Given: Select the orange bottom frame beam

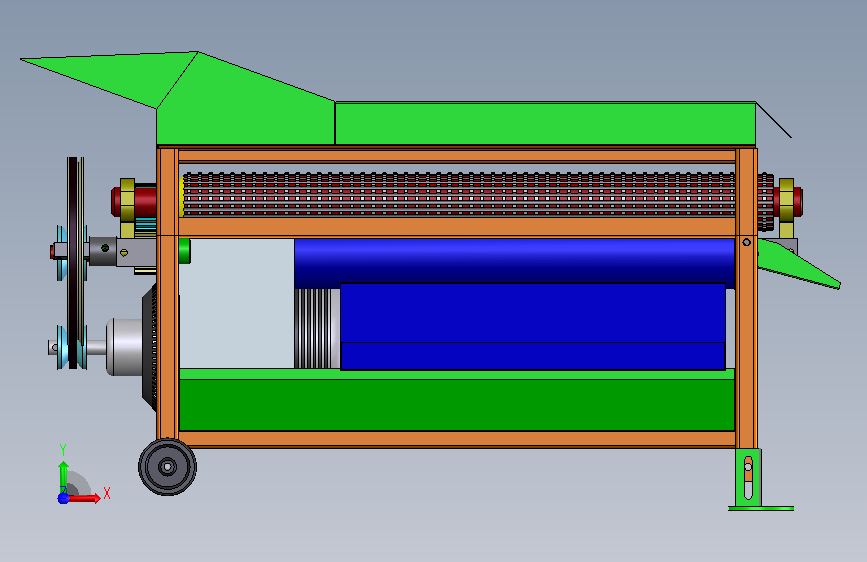Looking at the screenshot, I should pos(457,439).
